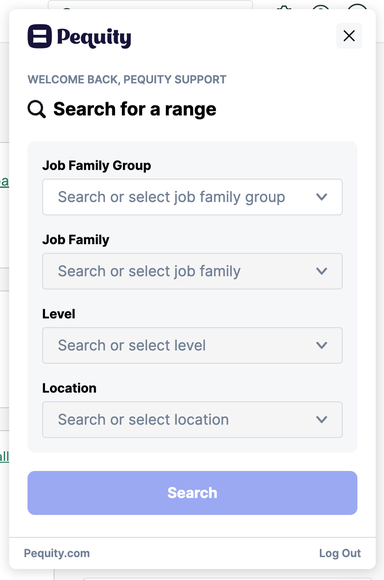This screenshot has width=384, height=580.
Task: Expand the Job Family Group dropdown chevron
Action: [321, 197]
